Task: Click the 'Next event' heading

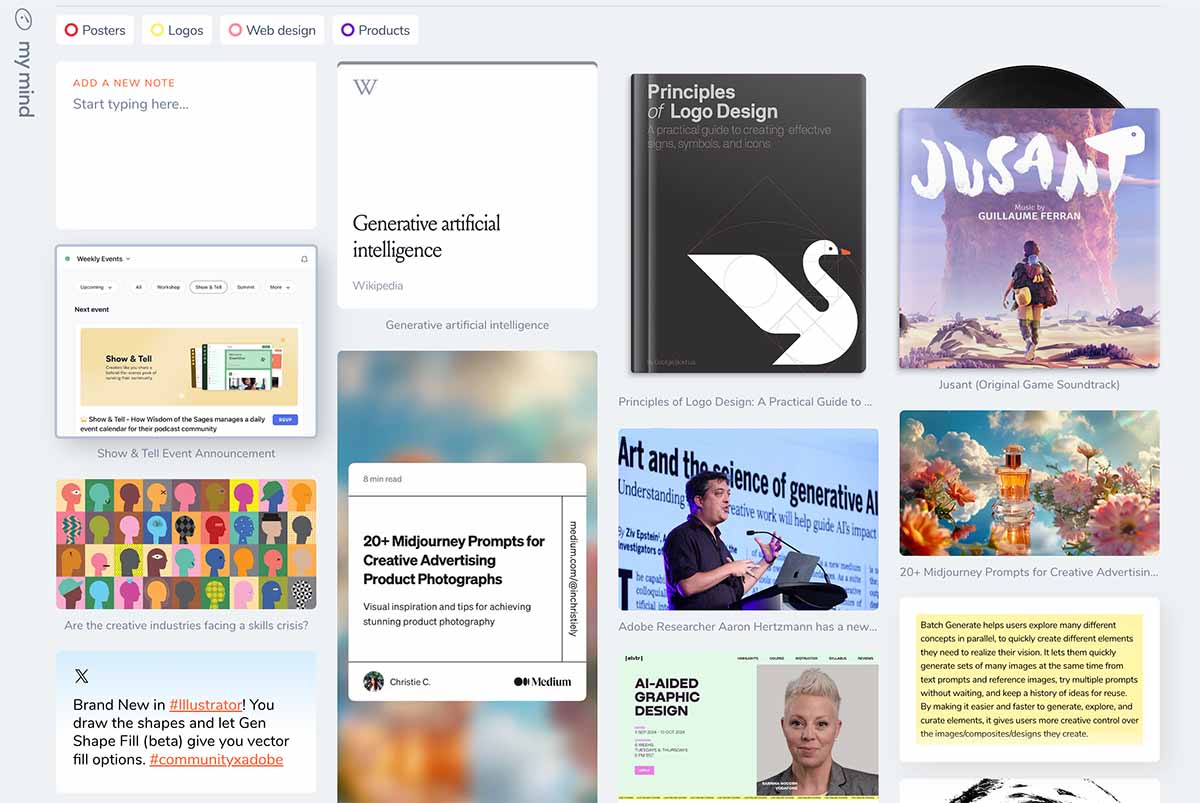Action: pyautogui.click(x=92, y=310)
